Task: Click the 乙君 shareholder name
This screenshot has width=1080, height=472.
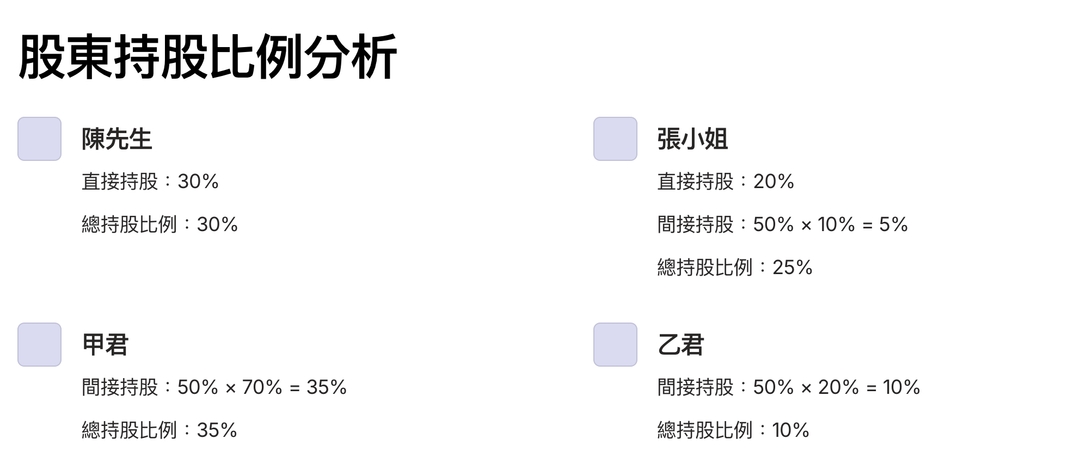Action: tap(681, 345)
